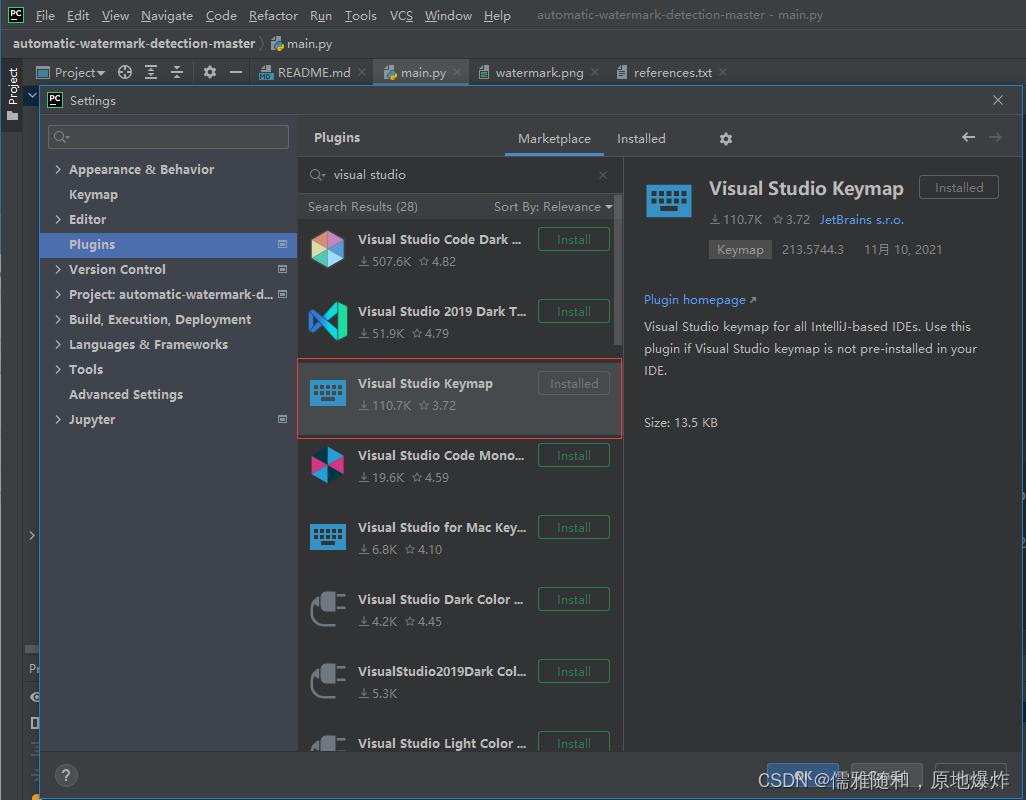This screenshot has width=1026, height=800.
Task: Click the VisualStudio2019Dark Color plugin icon
Action: [x=328, y=681]
